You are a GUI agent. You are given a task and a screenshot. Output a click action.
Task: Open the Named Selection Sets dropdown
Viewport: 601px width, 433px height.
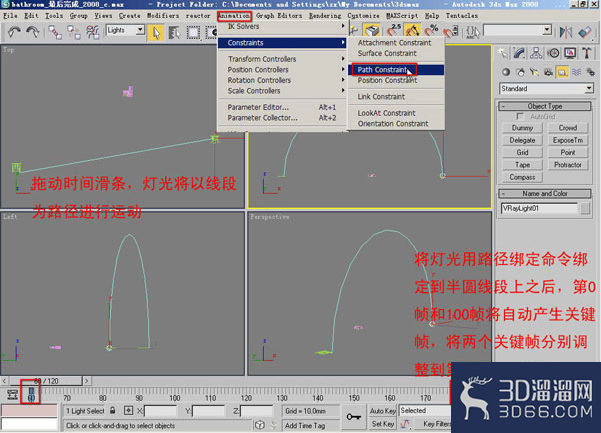[517, 30]
